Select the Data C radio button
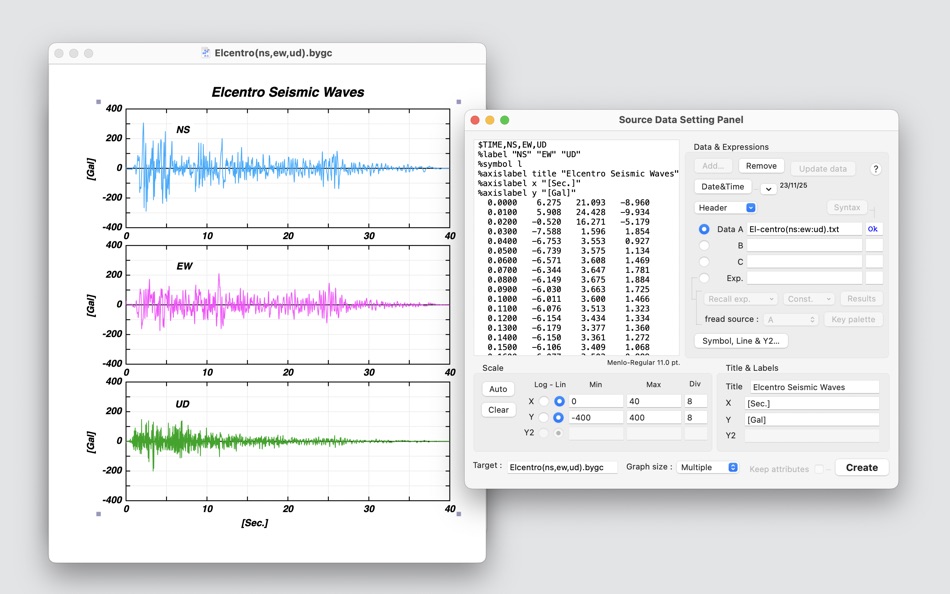This screenshot has height=594, width=950. (704, 262)
